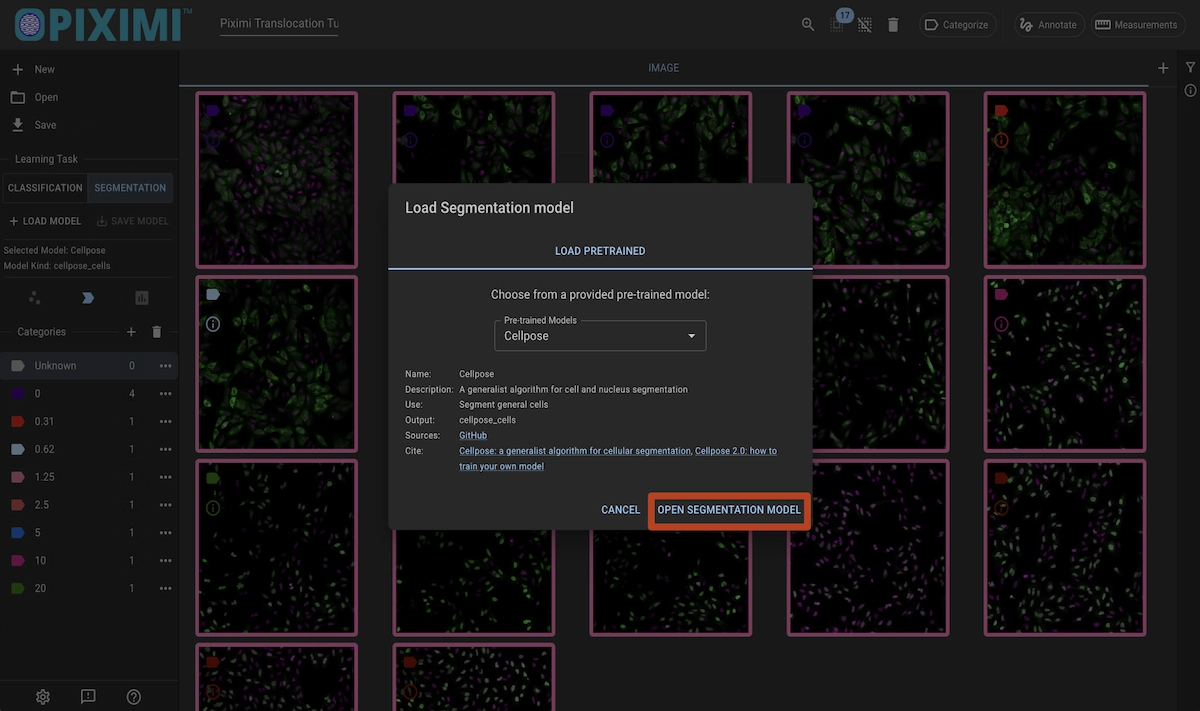Image resolution: width=1200 pixels, height=711 pixels.
Task: Click Save in the sidebar
Action: (x=89, y=125)
